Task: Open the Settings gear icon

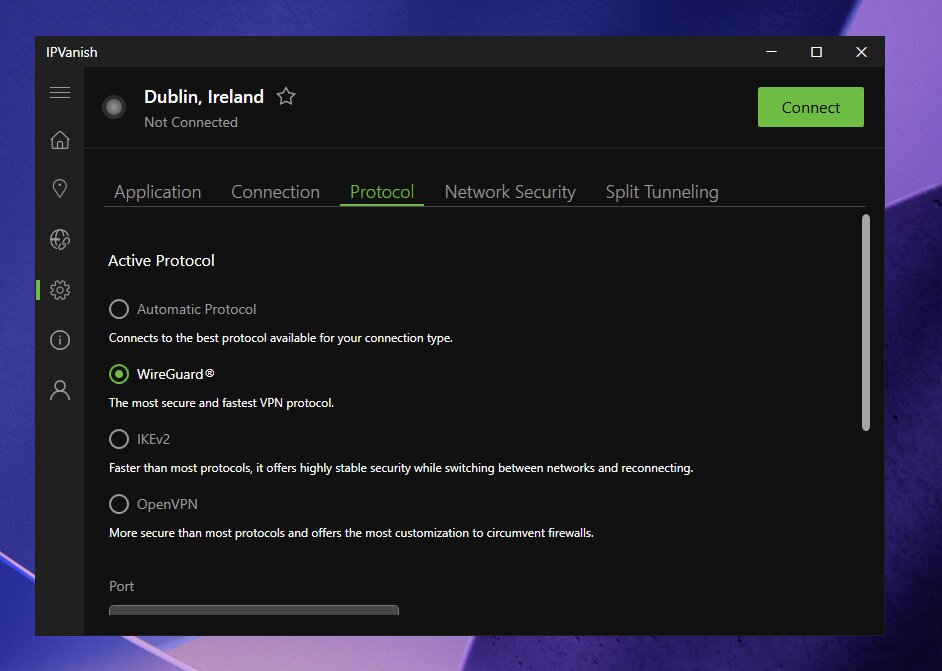Action: coord(59,290)
